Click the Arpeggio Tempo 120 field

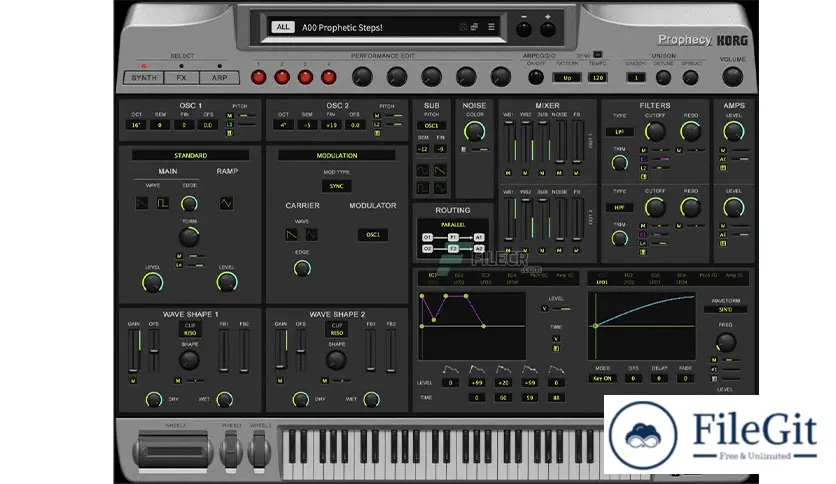point(598,78)
